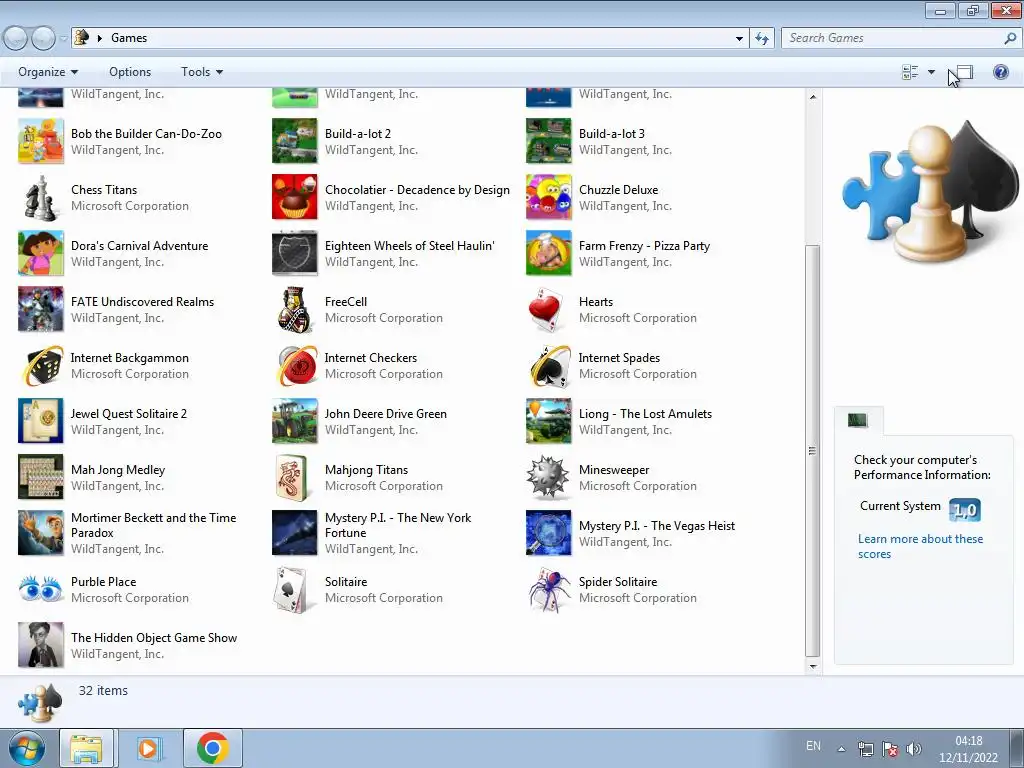Select the Build-a-lot 2 game icon
Screen dimensions: 1024x768
pos(295,142)
